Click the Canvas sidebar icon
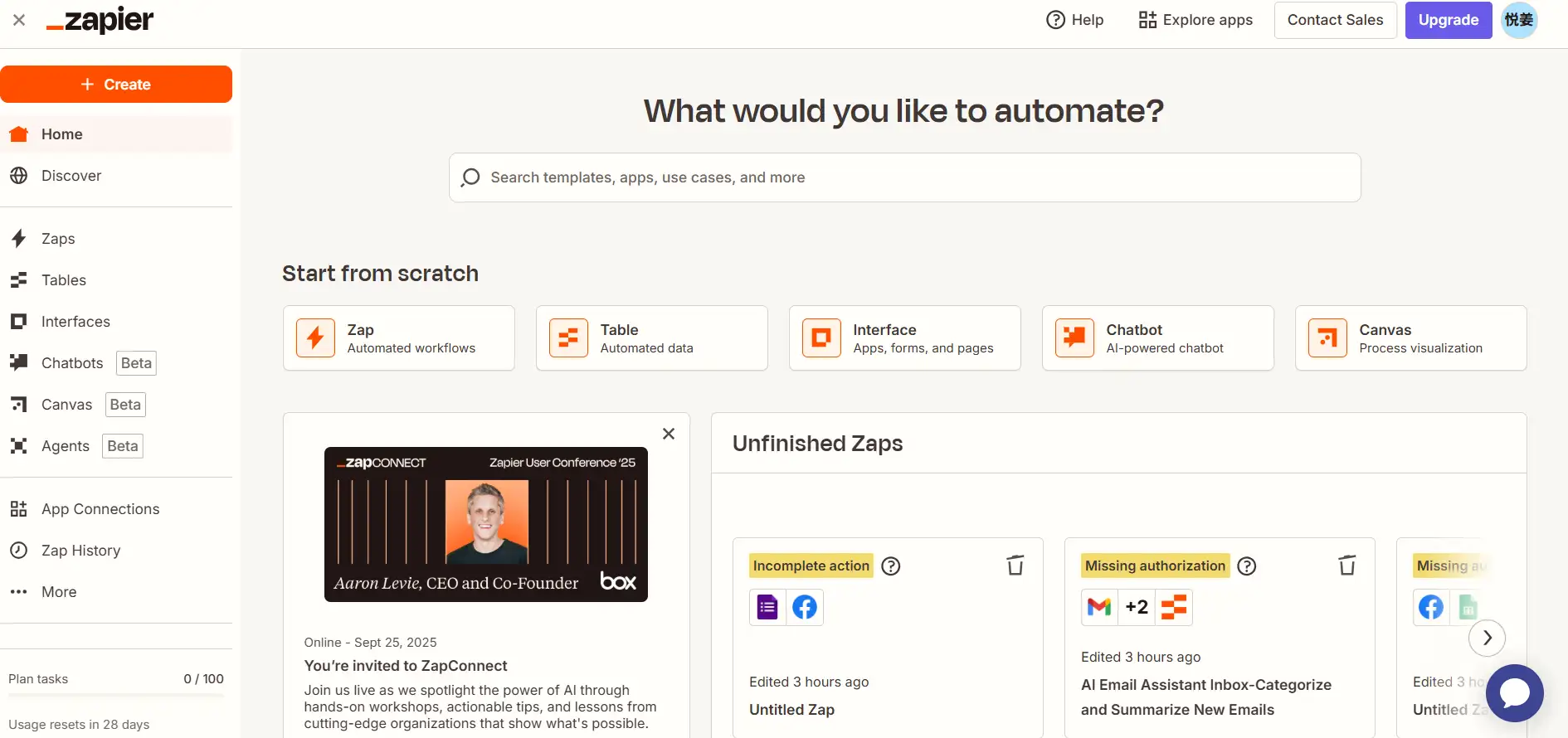Image resolution: width=1568 pixels, height=738 pixels. 19,405
